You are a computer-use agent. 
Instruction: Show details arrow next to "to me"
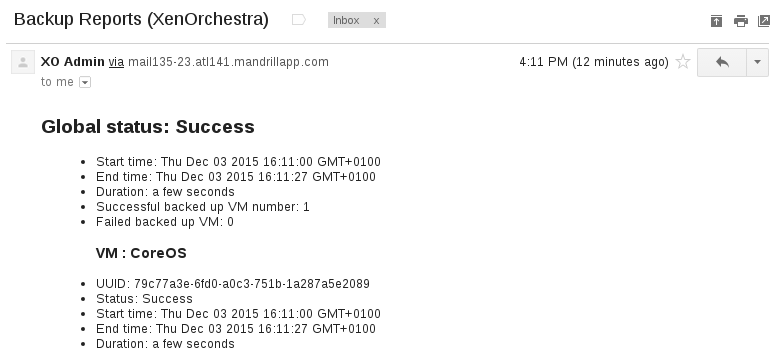click(x=85, y=82)
